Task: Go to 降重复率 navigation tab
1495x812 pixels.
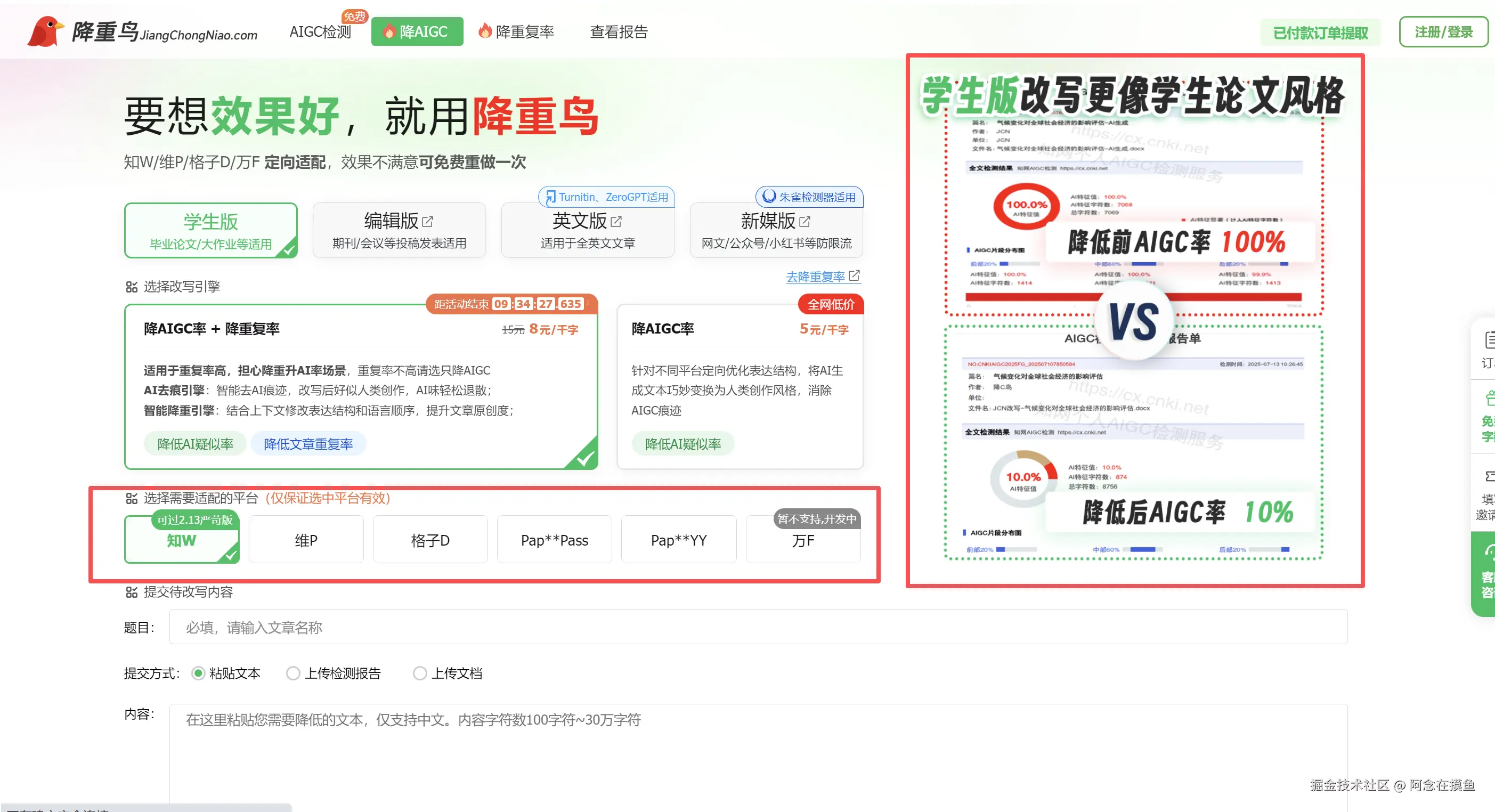Action: click(516, 32)
